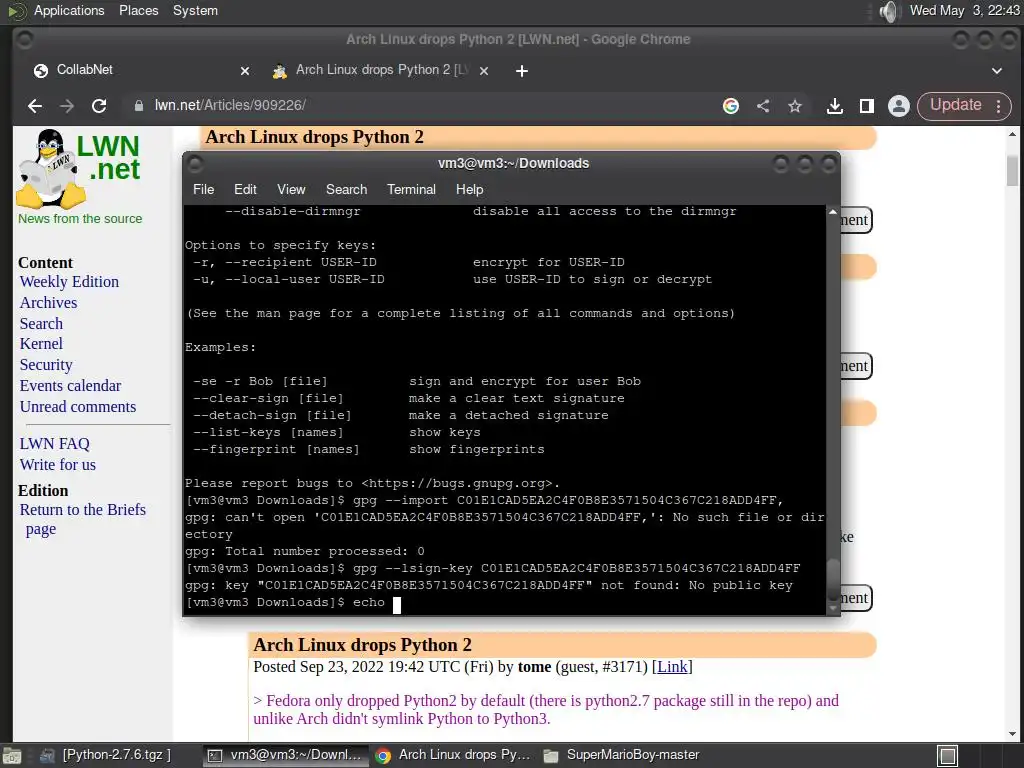Open the volume speaker icon in top panel
Image resolution: width=1024 pixels, height=768 pixels.
point(889,11)
